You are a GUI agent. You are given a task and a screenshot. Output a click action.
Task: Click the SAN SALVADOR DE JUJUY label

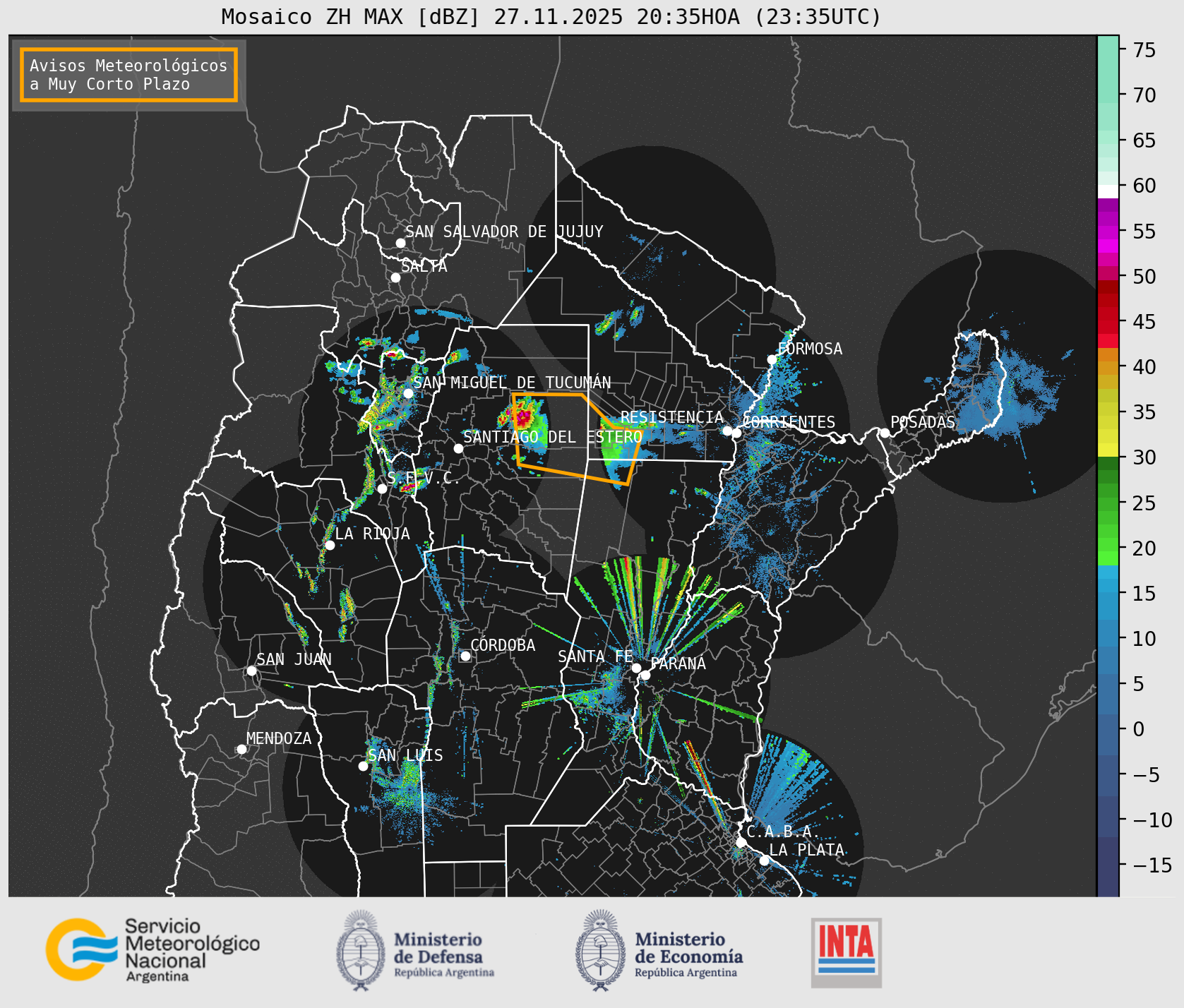tap(504, 232)
